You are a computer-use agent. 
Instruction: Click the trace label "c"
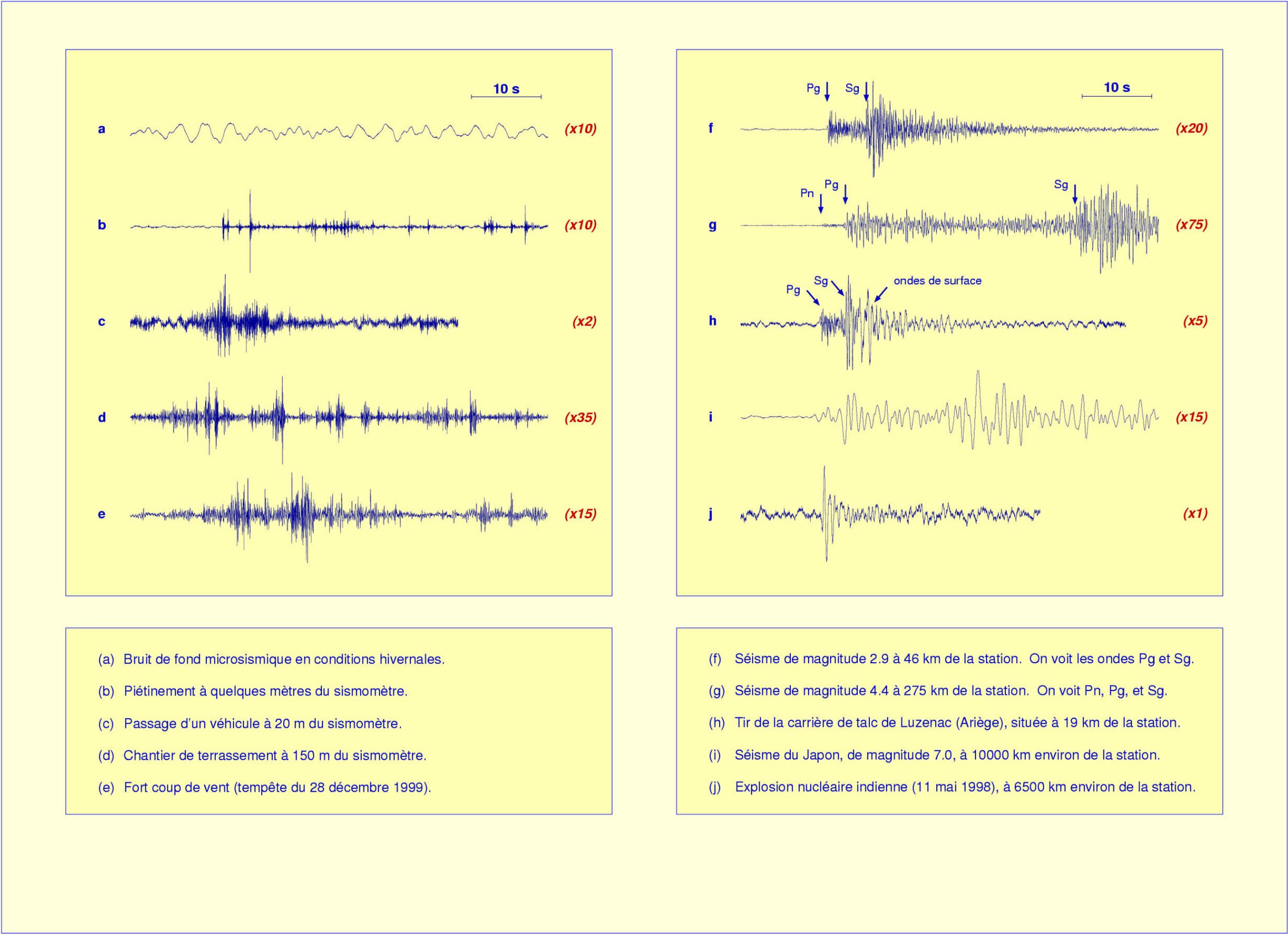coord(101,322)
